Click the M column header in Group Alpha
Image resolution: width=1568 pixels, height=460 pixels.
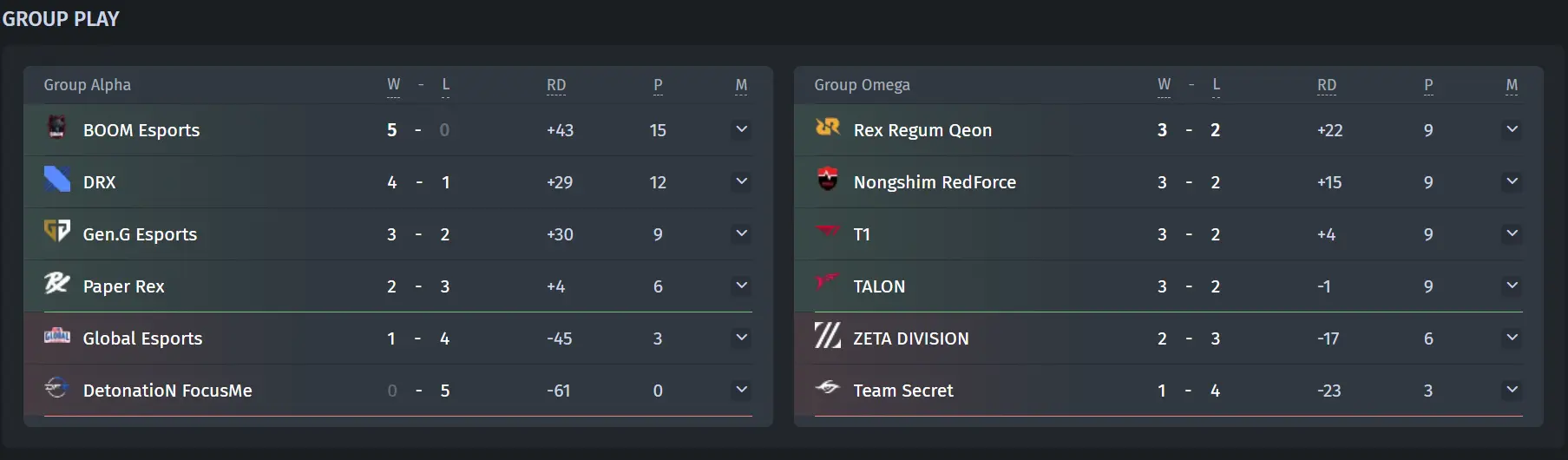pos(741,85)
